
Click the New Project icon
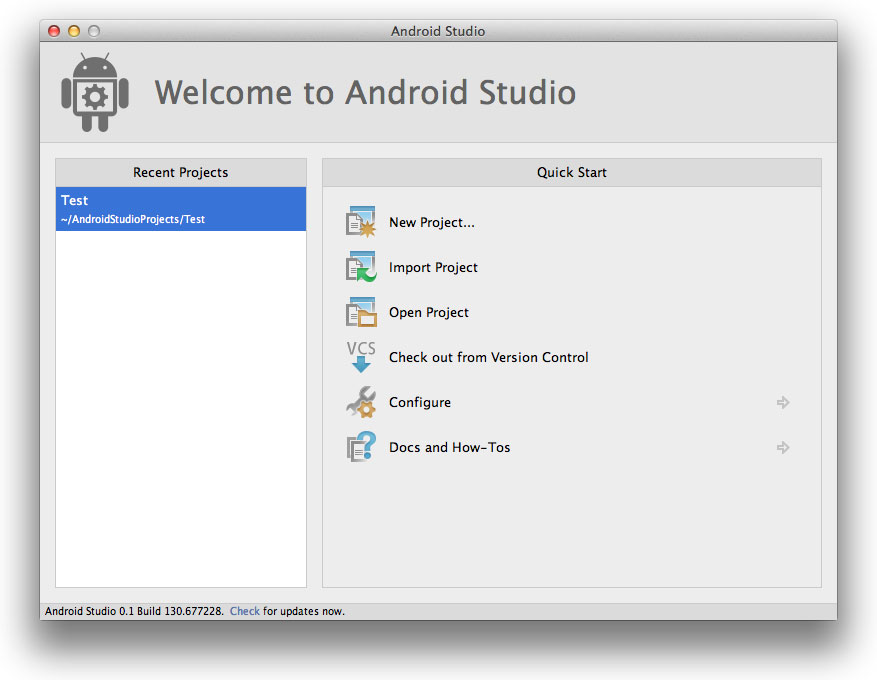coord(361,222)
